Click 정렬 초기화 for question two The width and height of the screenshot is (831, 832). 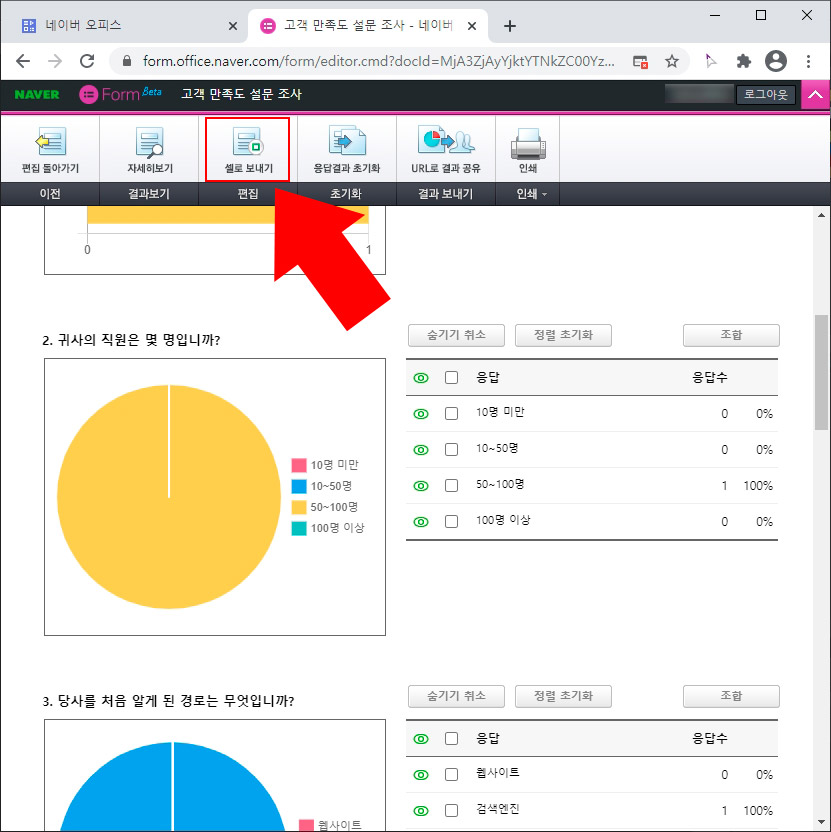point(563,335)
